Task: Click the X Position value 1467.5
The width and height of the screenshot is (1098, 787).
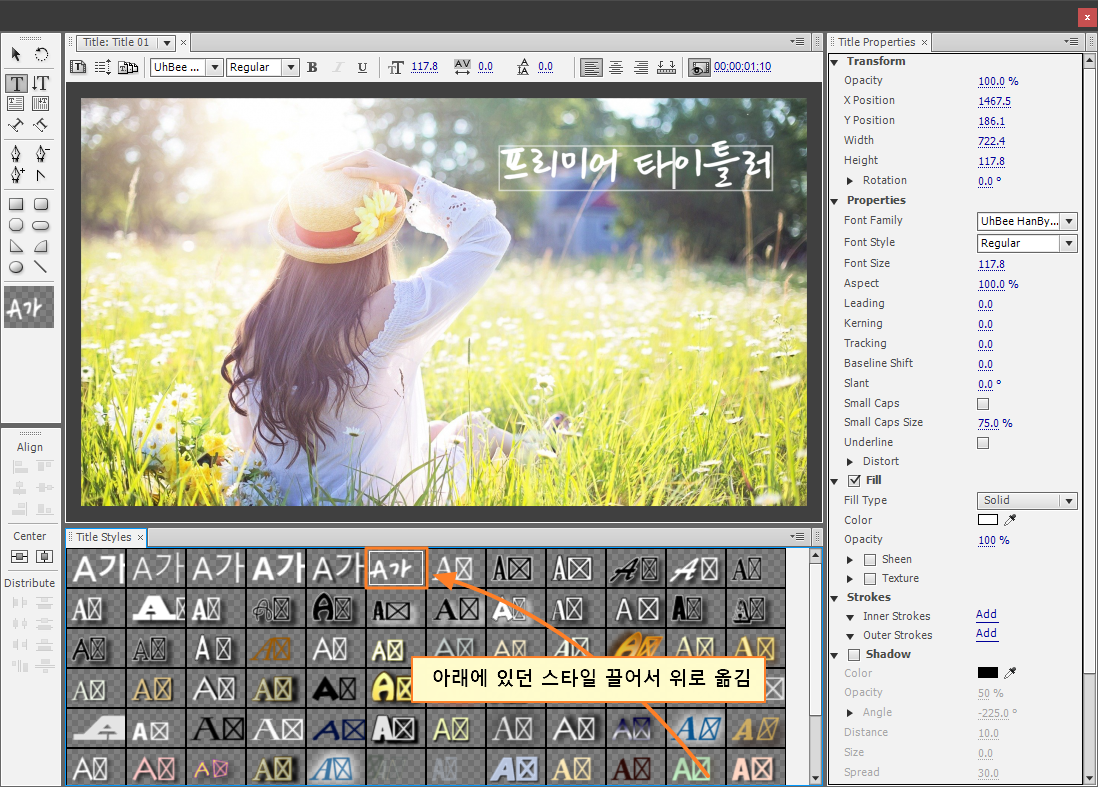Action: (x=994, y=102)
